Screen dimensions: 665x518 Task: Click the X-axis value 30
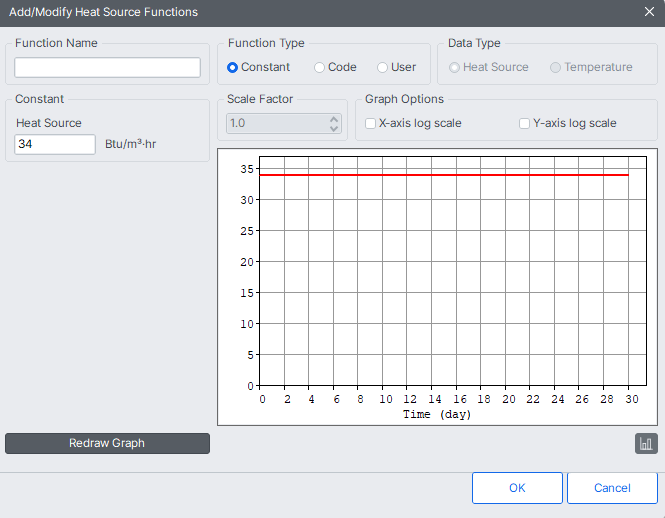pyautogui.click(x=631, y=399)
